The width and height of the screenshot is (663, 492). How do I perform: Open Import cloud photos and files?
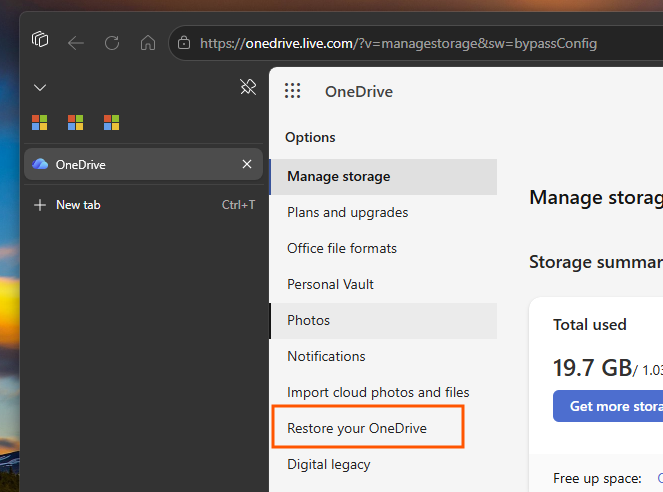click(x=383, y=393)
